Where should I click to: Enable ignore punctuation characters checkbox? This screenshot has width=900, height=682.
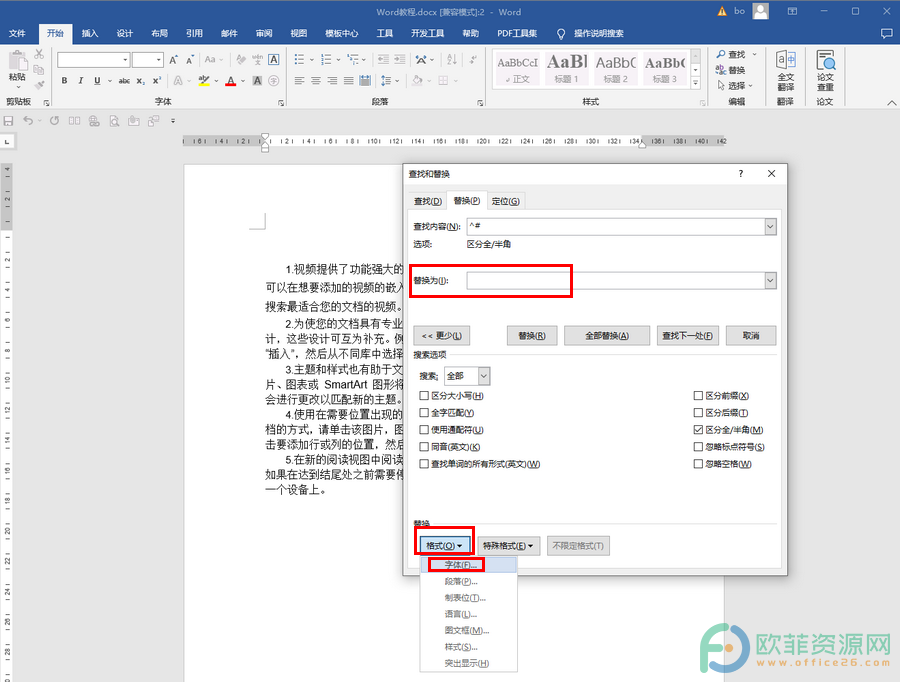coord(699,447)
